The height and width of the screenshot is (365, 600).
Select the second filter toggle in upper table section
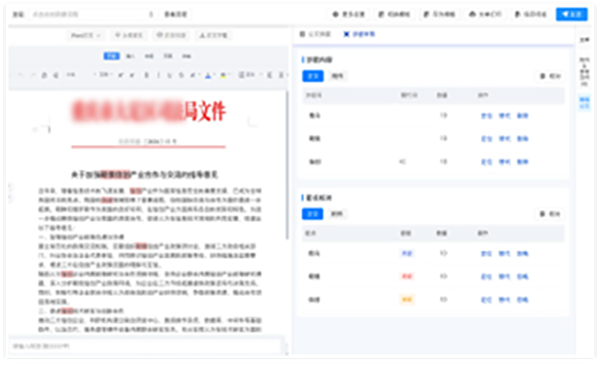coord(337,76)
